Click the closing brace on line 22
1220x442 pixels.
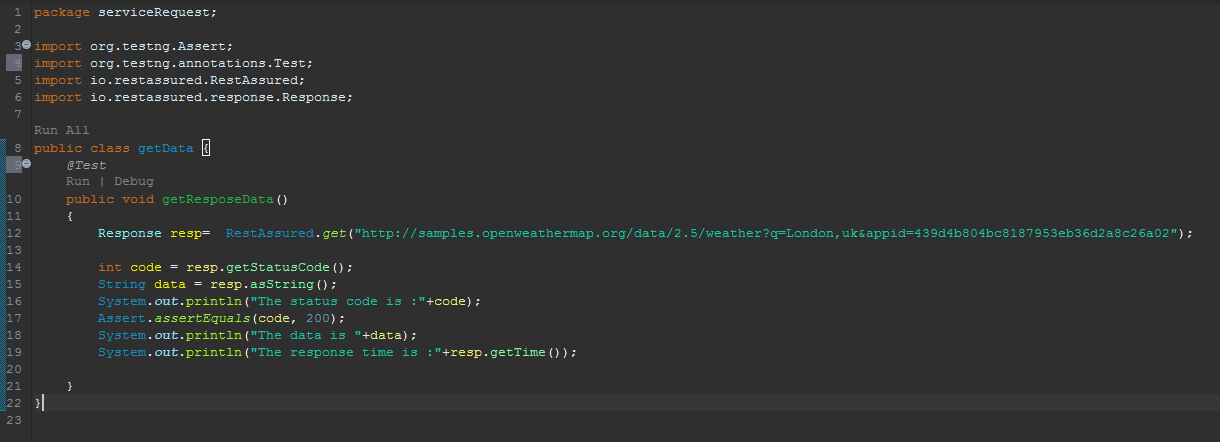tap(38, 403)
